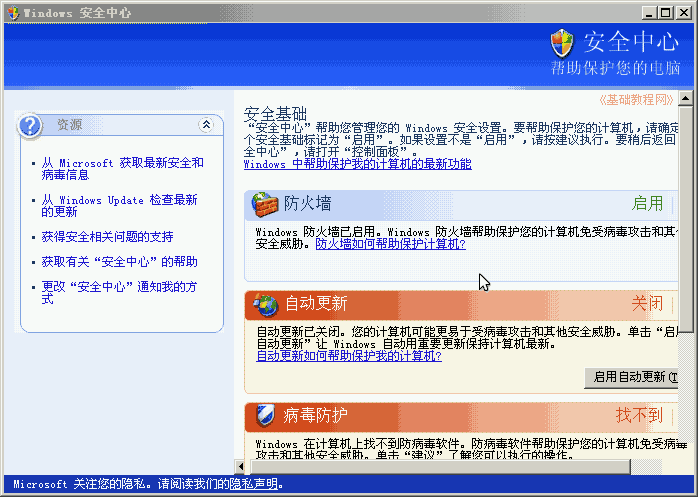Click the vertical scrollbar thumb
The image size is (698, 497).
click(686, 219)
